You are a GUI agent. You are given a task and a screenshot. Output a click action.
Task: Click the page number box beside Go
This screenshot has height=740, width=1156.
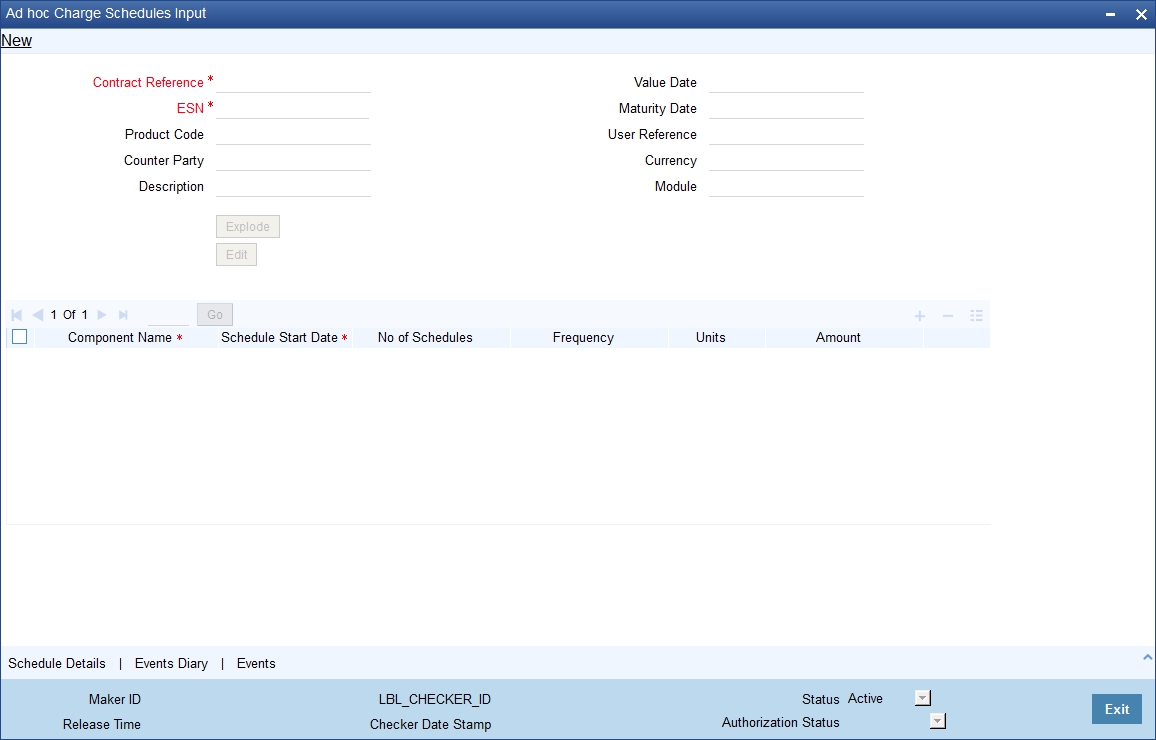coord(168,315)
